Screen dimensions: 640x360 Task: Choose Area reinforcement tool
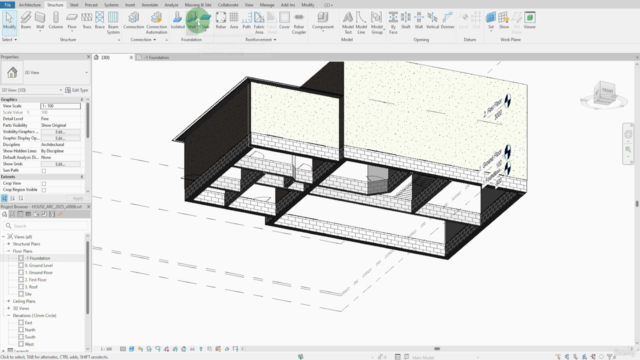[x=234, y=20]
